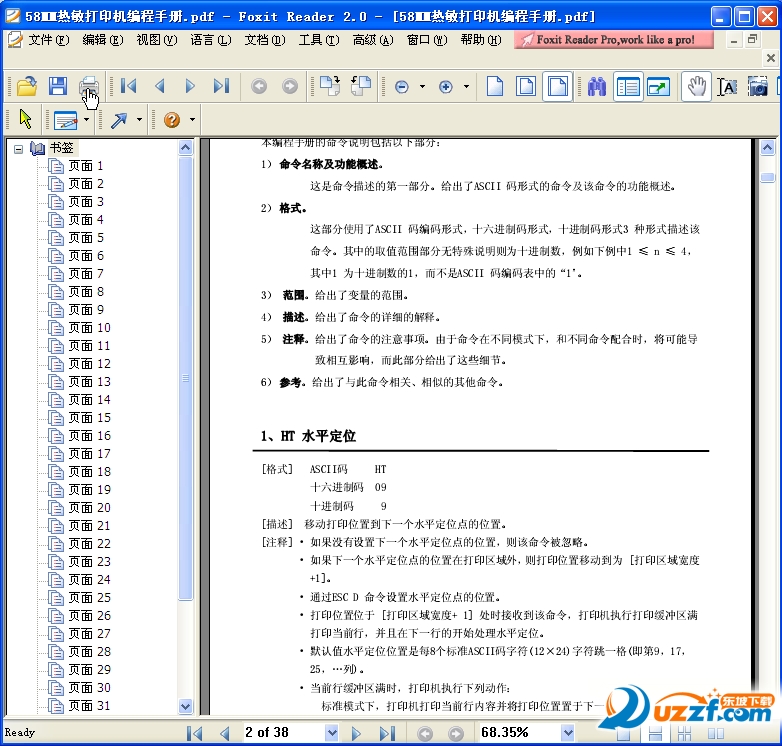Click page number field 2 of 38
This screenshot has height=746, width=782.
[283, 733]
